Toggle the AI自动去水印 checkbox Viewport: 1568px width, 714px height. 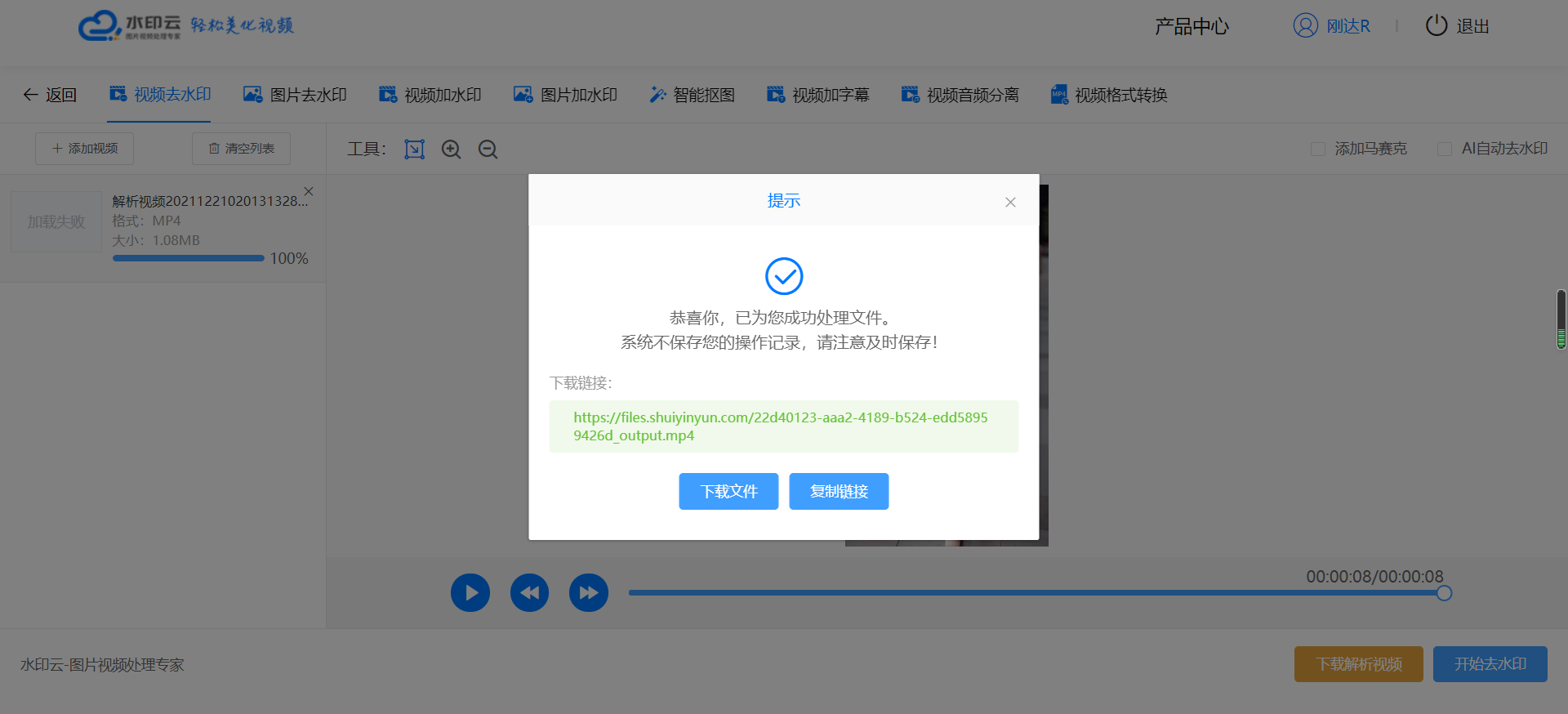tap(1444, 149)
